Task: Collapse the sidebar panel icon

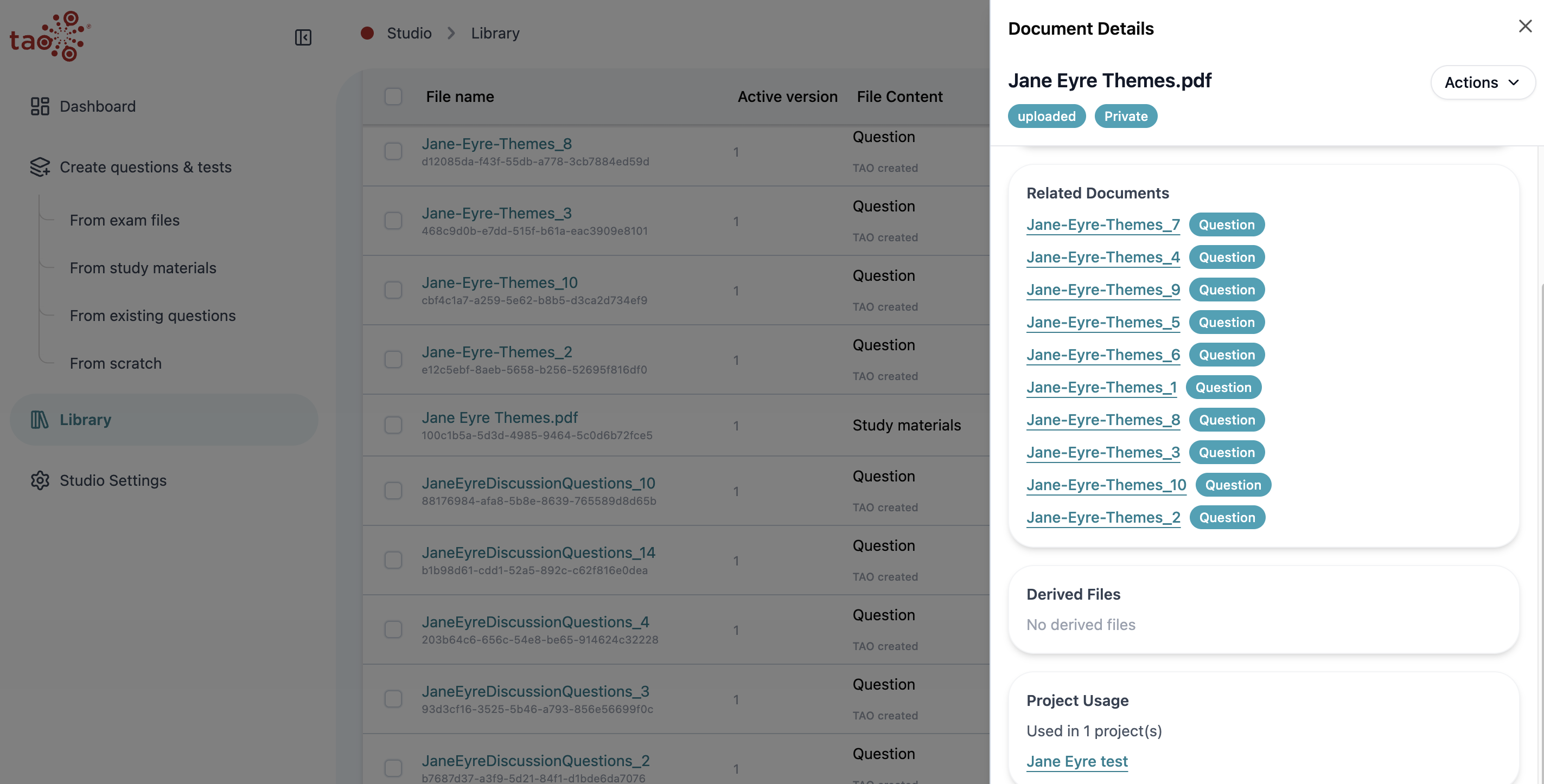Action: pos(303,37)
